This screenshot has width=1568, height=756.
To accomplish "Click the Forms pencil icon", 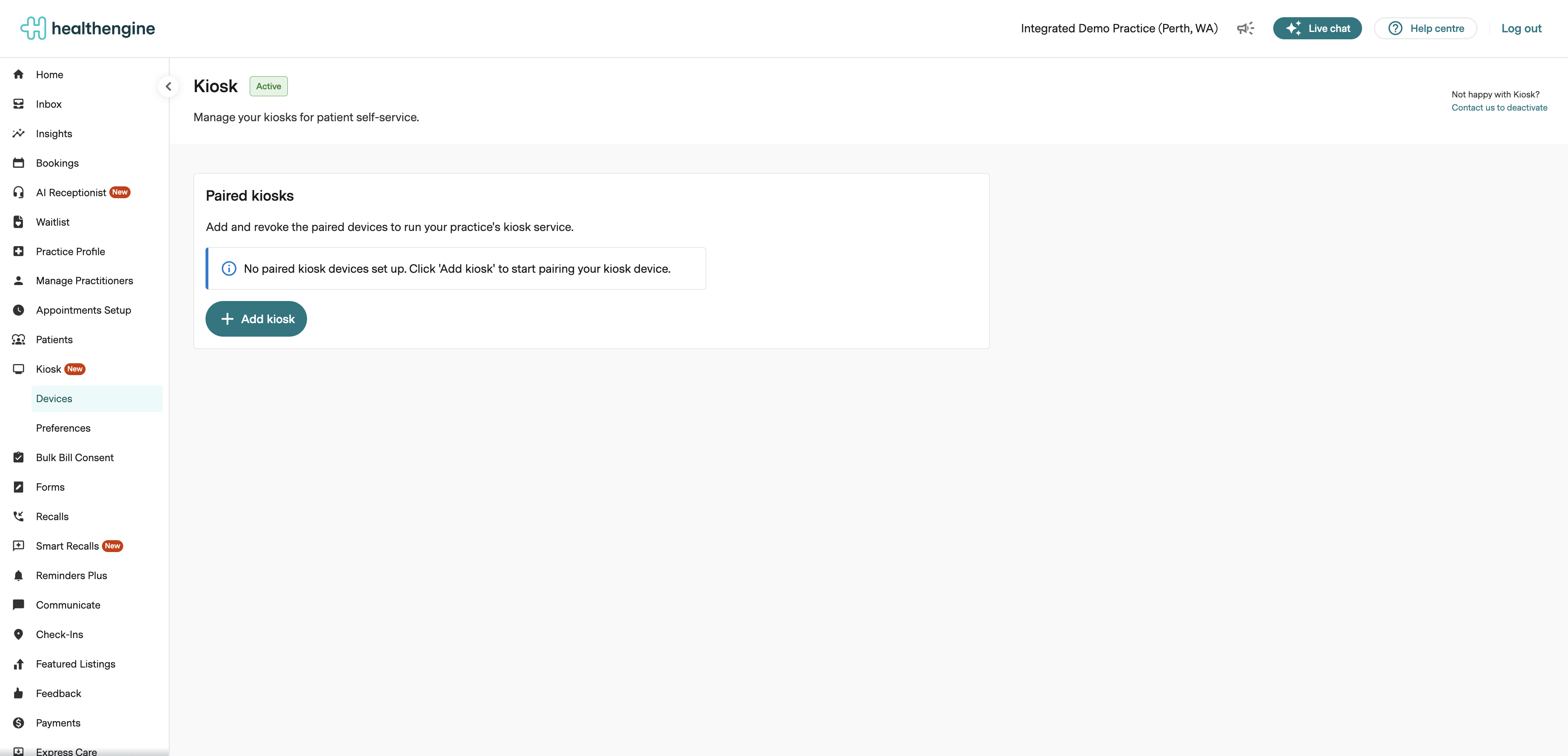I will 18,487.
